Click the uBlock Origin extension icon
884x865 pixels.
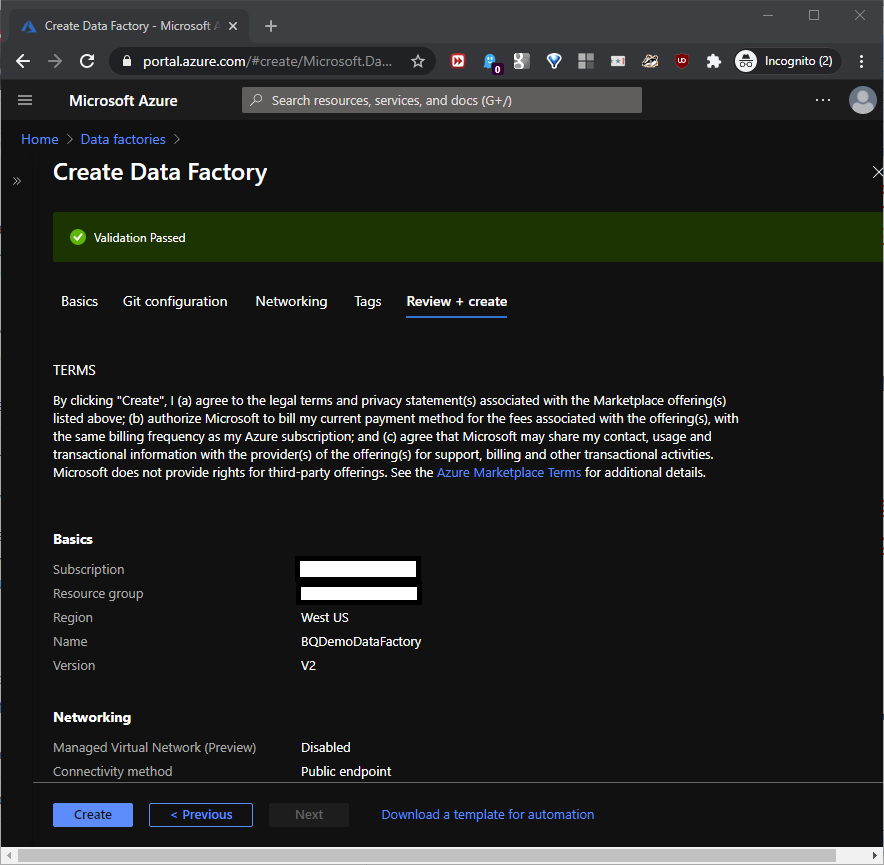pos(682,61)
